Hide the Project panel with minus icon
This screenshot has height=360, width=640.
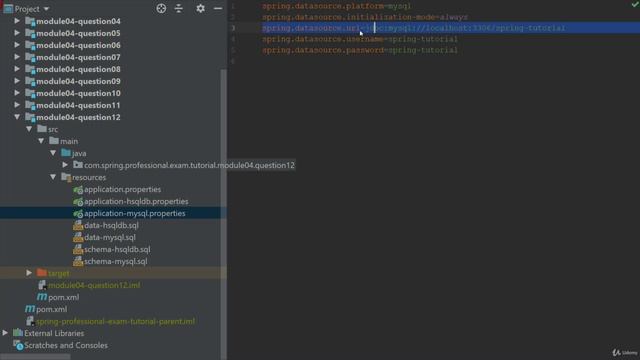(x=218, y=8)
